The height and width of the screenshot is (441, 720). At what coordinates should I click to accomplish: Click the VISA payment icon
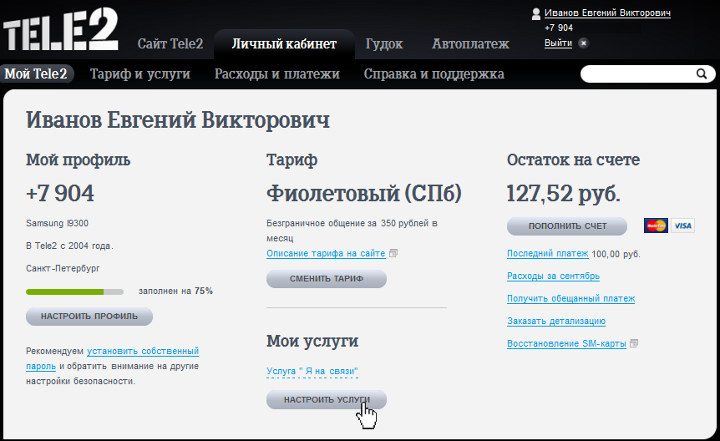[683, 226]
